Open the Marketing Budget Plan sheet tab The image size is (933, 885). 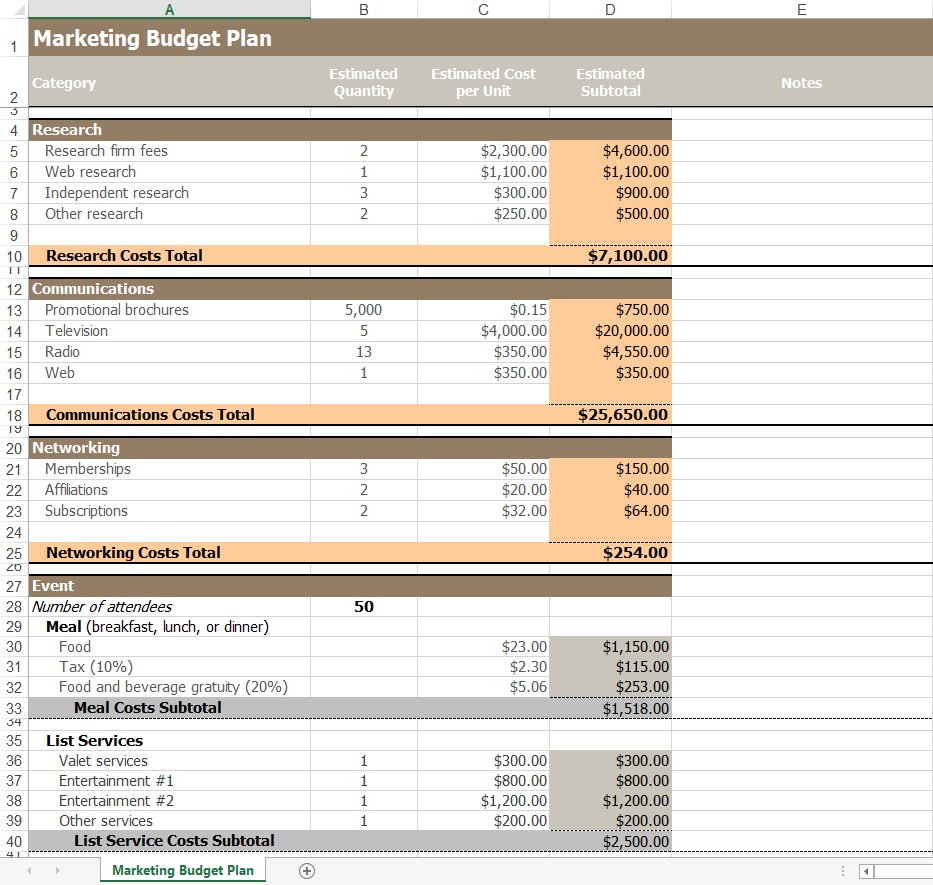click(x=182, y=871)
